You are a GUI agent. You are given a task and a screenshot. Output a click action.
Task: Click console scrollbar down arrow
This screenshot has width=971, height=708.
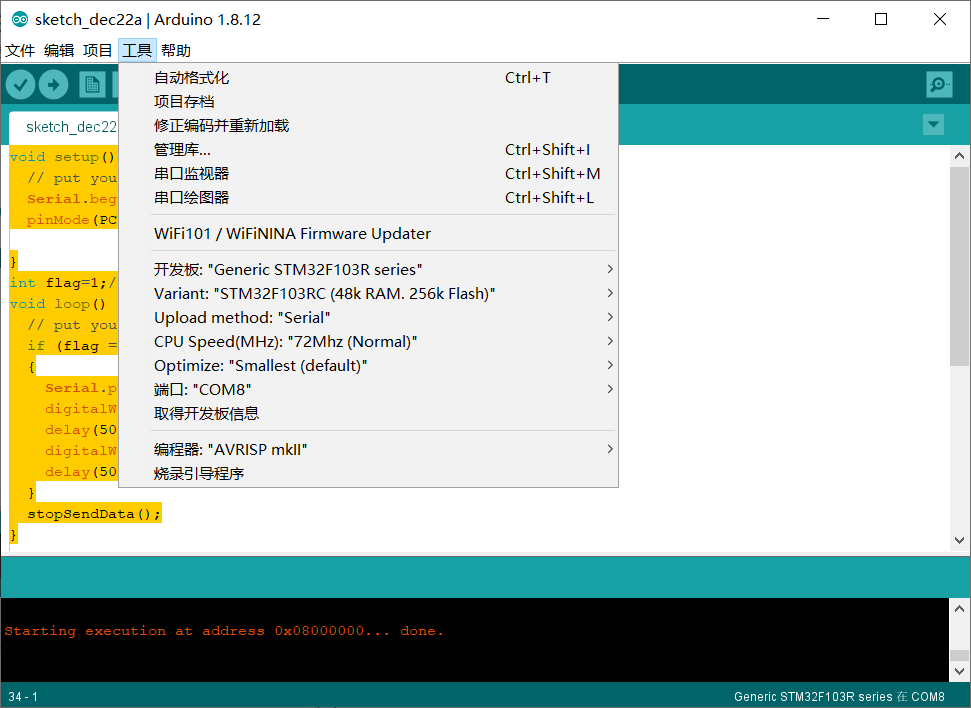pos(959,671)
